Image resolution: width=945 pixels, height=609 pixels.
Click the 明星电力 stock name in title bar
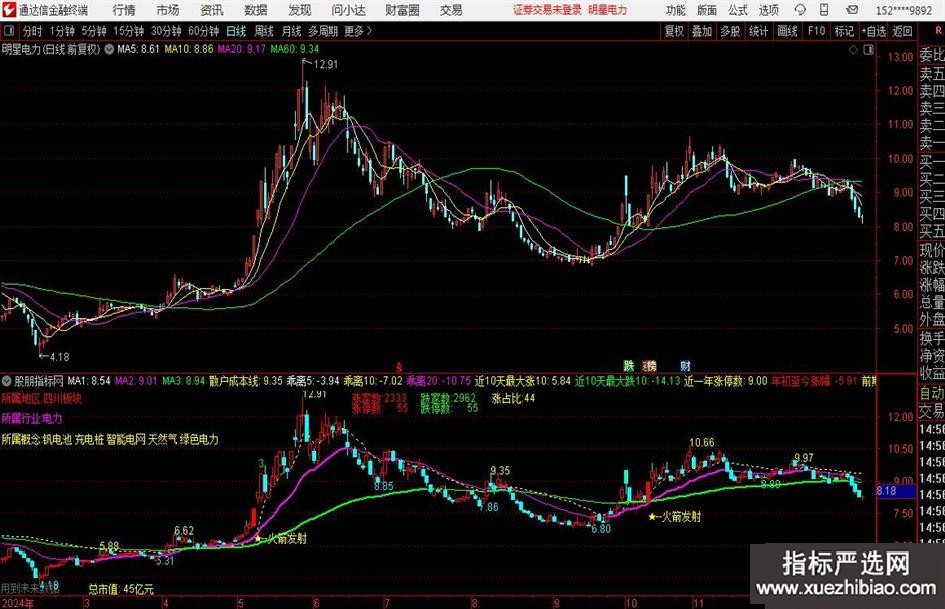pos(608,10)
